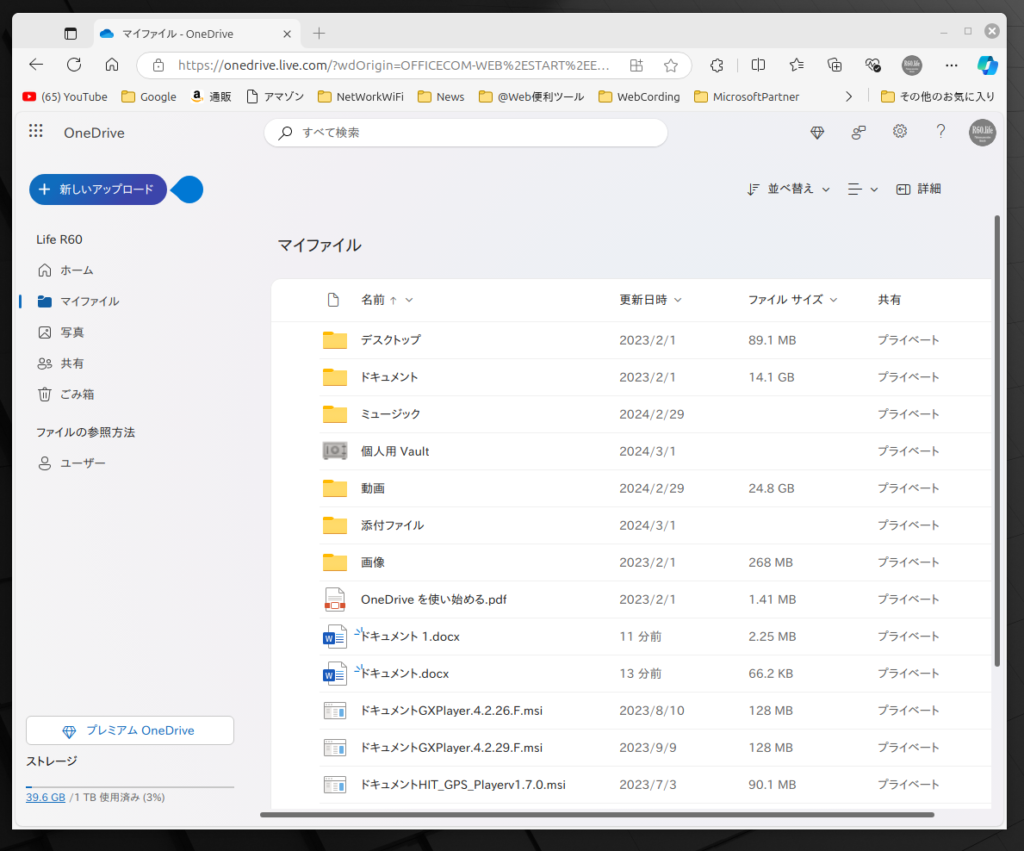This screenshot has height=851, width=1024.
Task: Click the プレミアム OneDrive button
Action: (x=130, y=730)
